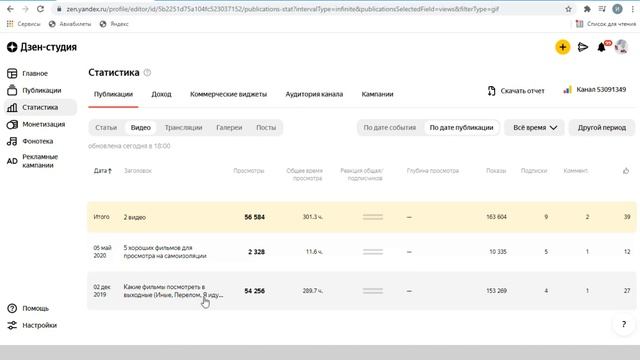Click the Другой период button

602,128
